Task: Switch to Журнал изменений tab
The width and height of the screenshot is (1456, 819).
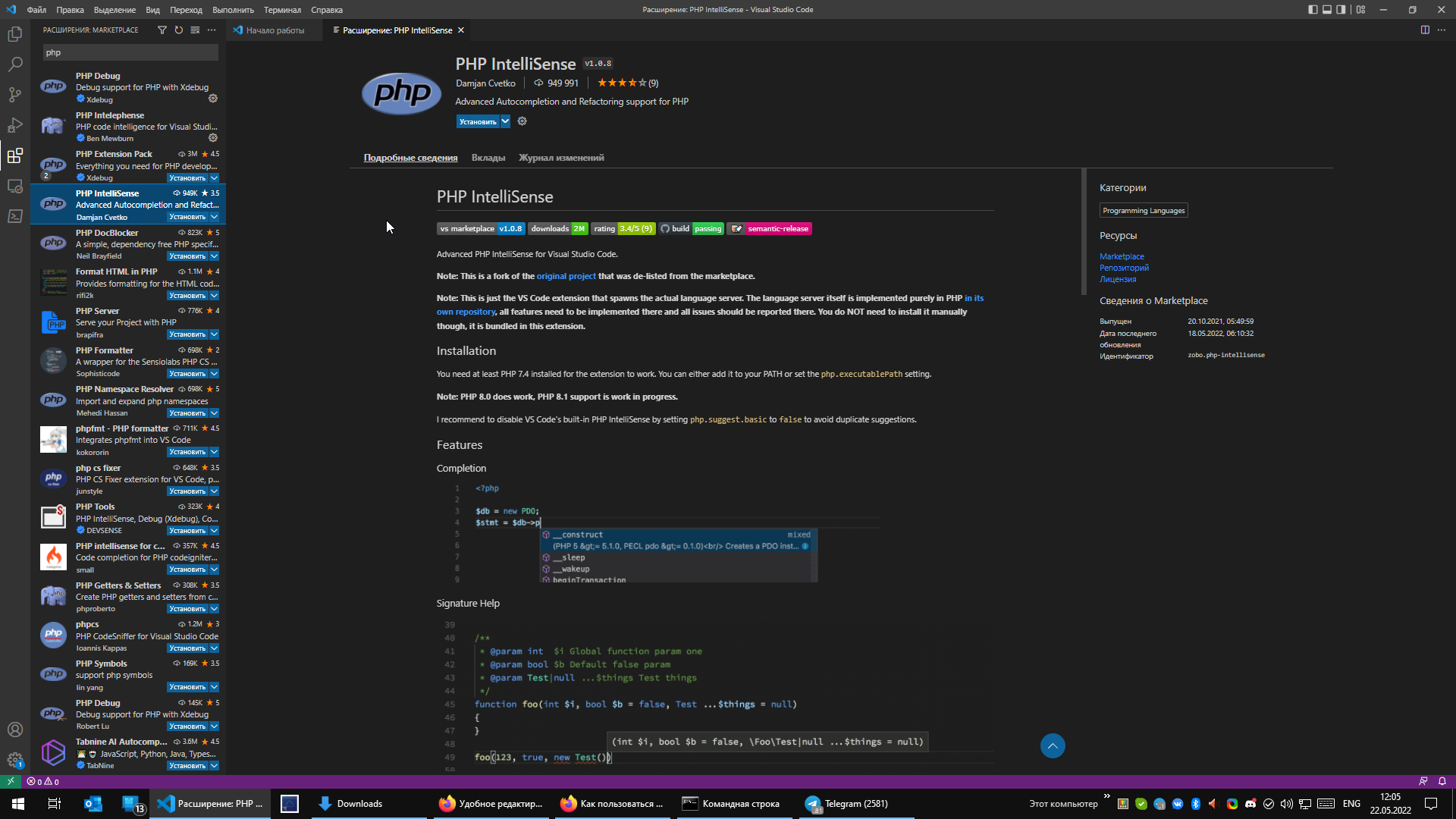Action: click(561, 158)
